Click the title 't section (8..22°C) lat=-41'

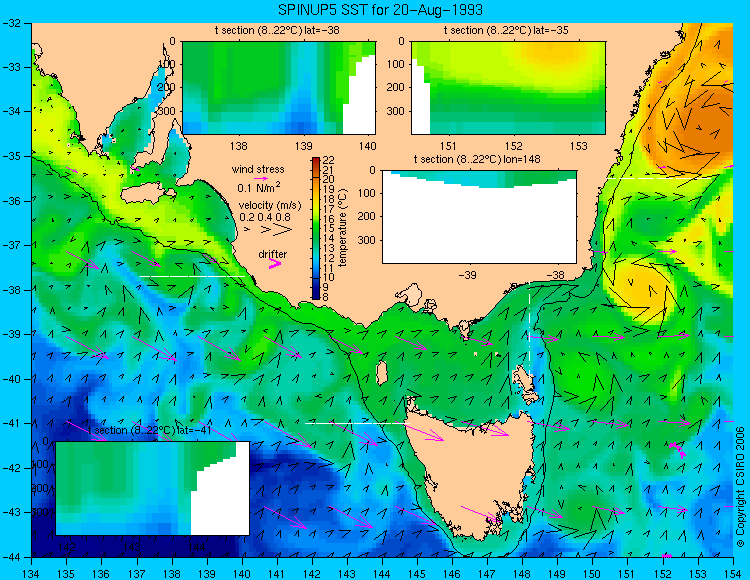pos(150,430)
